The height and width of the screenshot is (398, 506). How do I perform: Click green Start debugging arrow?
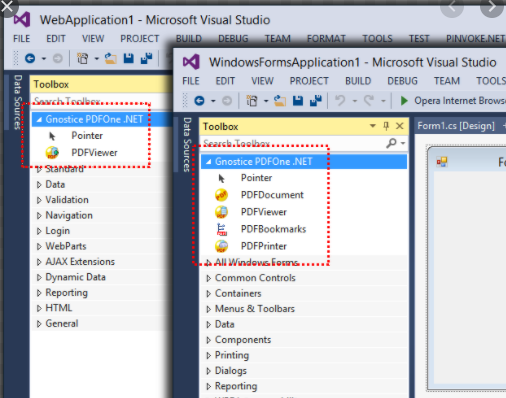click(x=404, y=101)
